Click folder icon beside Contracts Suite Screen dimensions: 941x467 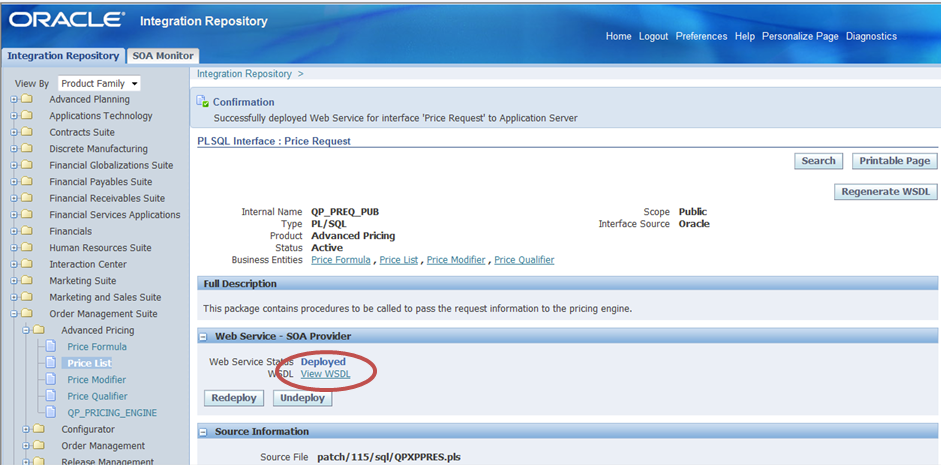click(x=27, y=132)
